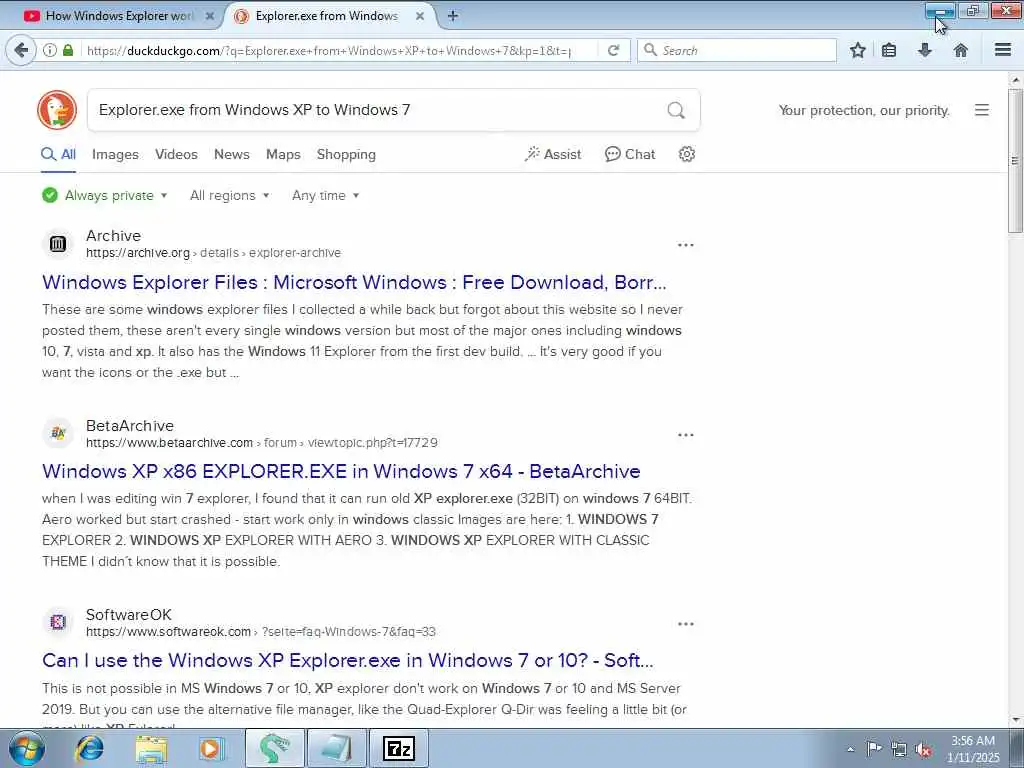
Task: Open the Firefox hamburger menu
Action: (1003, 50)
